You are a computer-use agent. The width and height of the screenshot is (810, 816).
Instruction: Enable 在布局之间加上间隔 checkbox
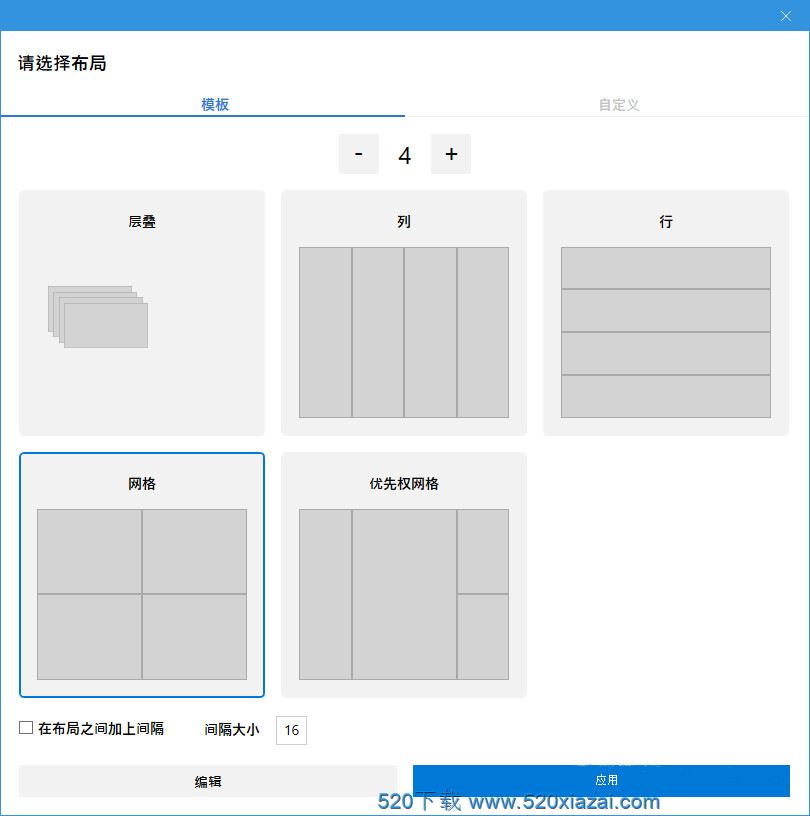coord(26,728)
